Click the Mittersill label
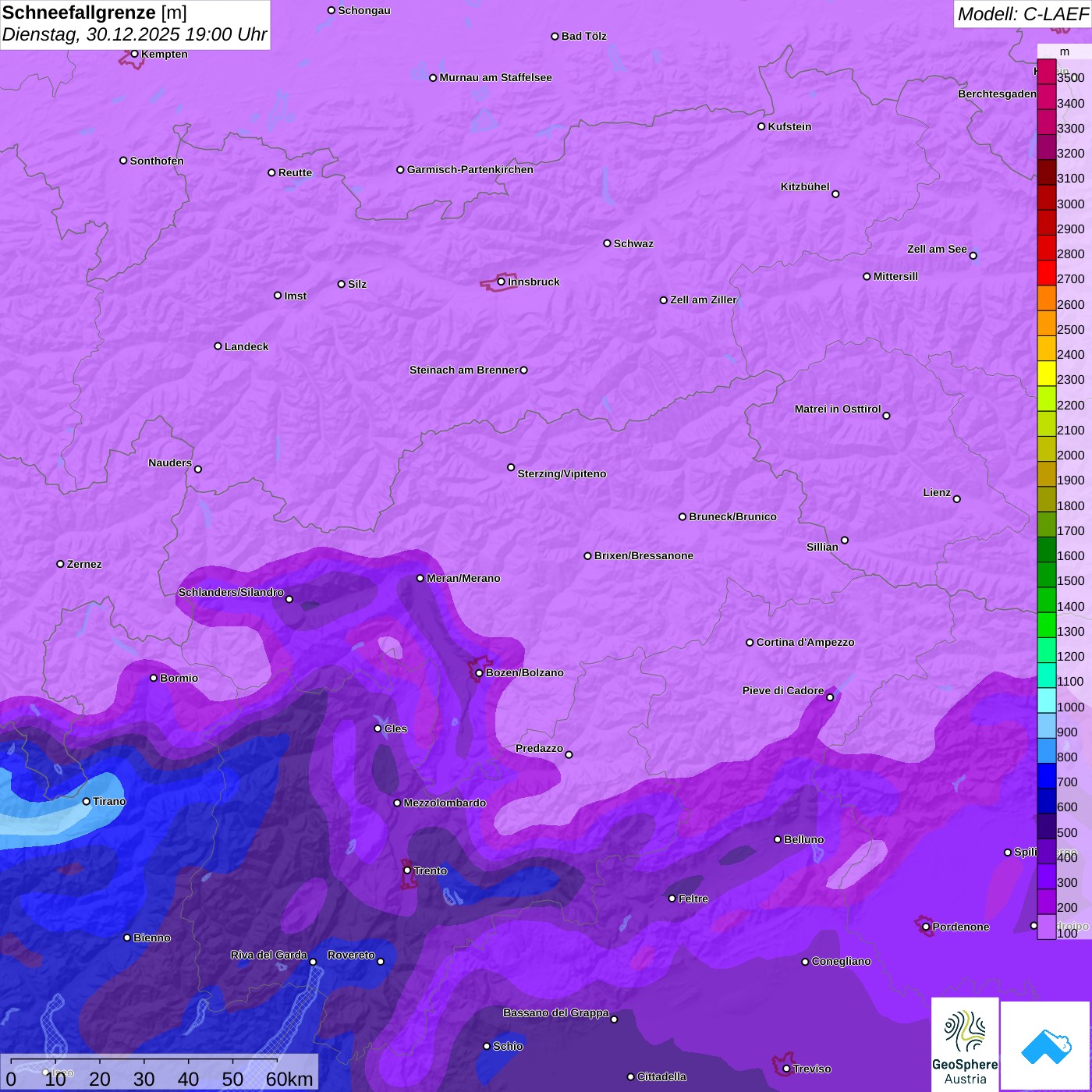Screen dimensions: 1092x1092 tap(895, 276)
